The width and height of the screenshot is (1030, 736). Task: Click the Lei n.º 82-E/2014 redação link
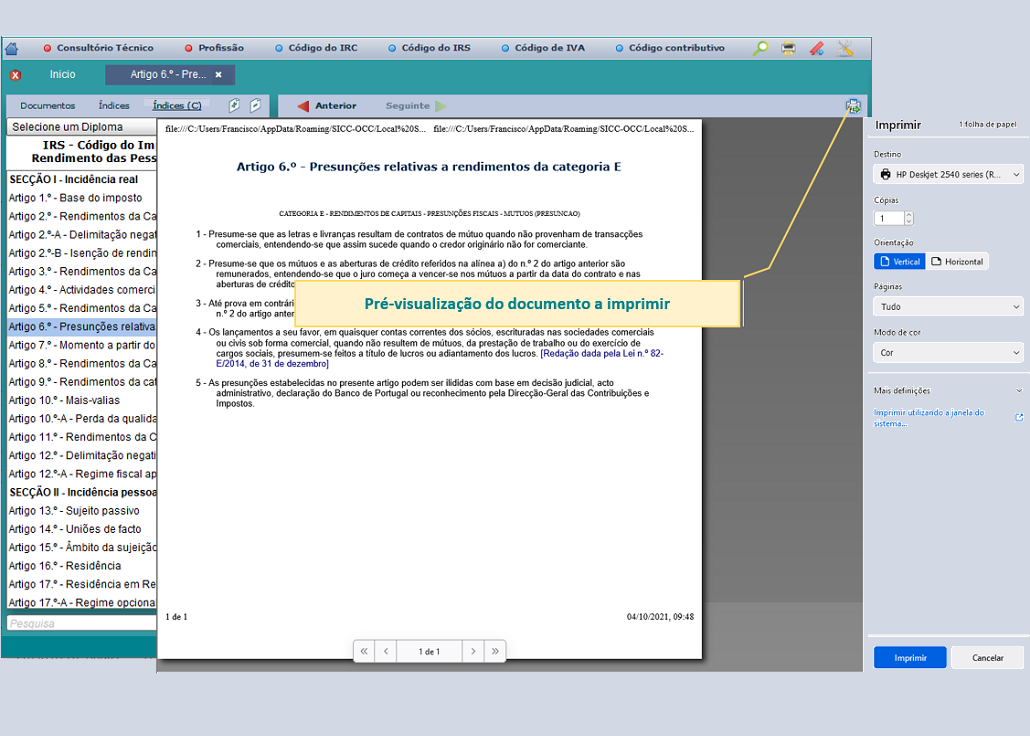pos(439,358)
